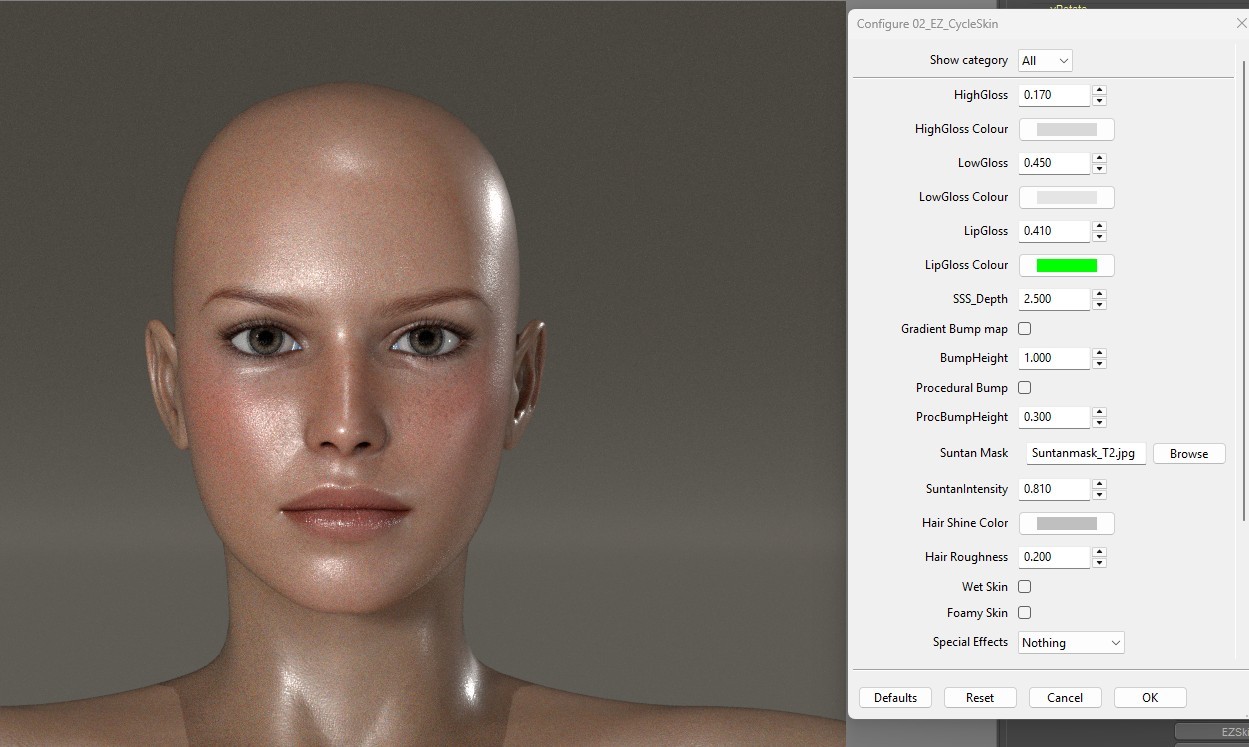Confirm changes with the OK button
Screen dimensions: 1249x747
pos(1149,697)
